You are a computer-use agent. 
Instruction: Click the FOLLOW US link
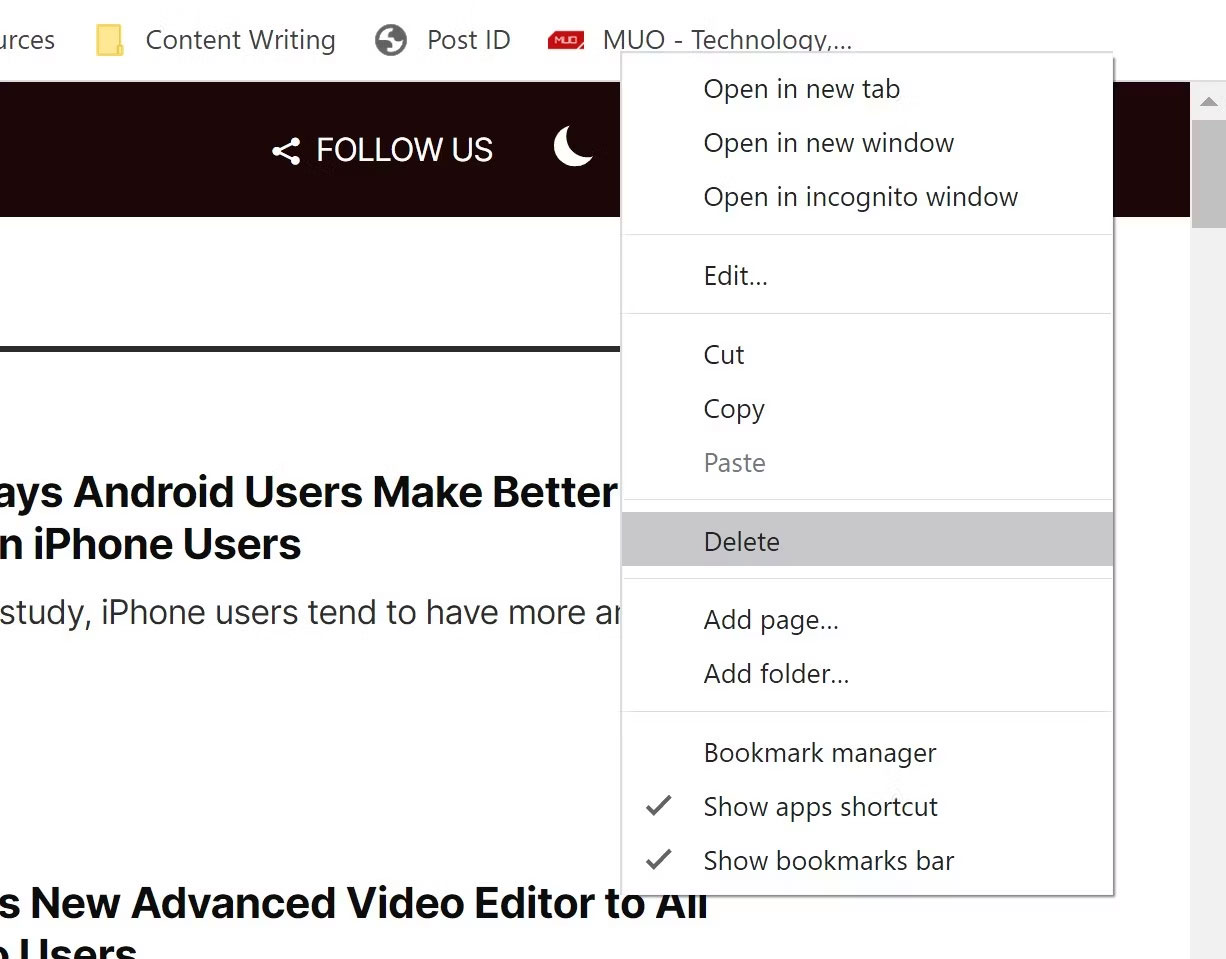[x=404, y=150]
